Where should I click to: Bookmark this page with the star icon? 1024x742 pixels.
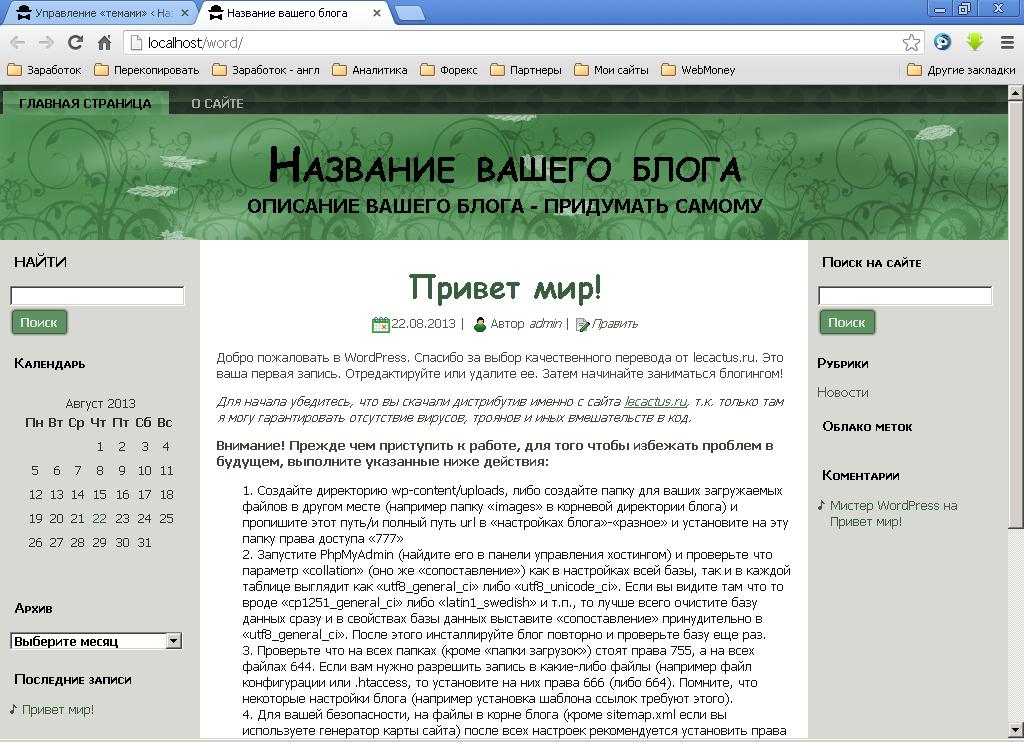pyautogui.click(x=911, y=43)
